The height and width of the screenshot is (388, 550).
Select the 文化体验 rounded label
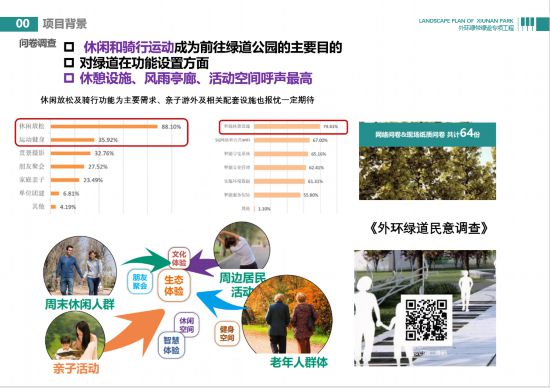pos(179,259)
